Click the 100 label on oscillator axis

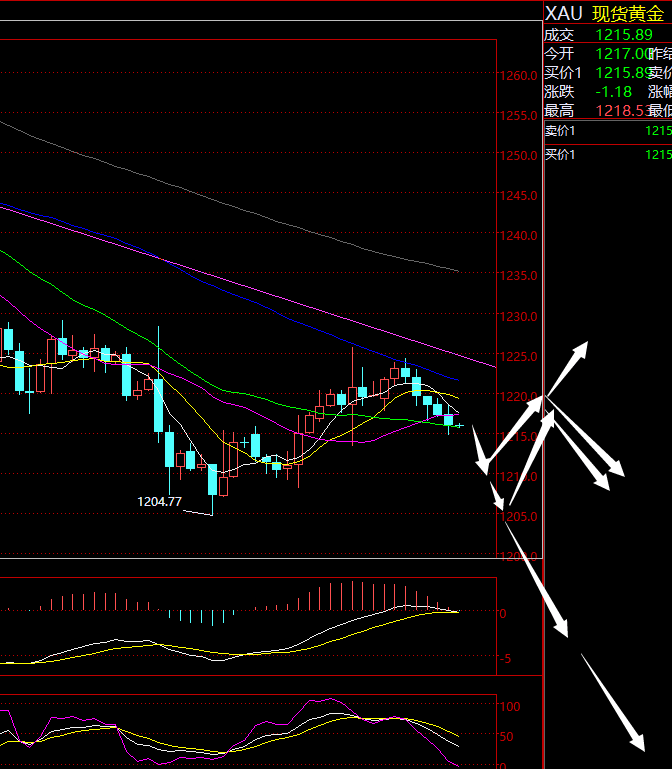510,707
